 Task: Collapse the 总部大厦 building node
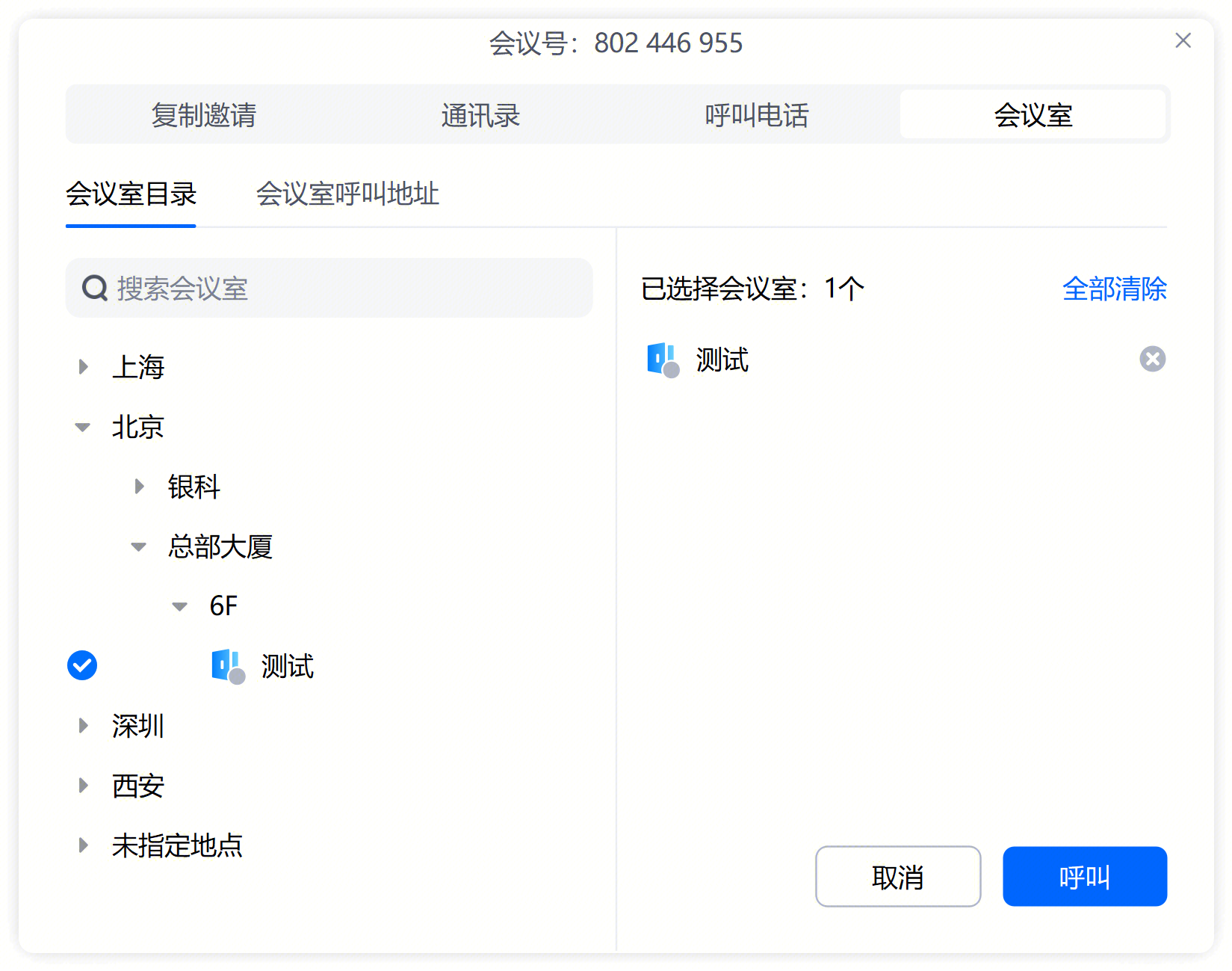(x=139, y=547)
